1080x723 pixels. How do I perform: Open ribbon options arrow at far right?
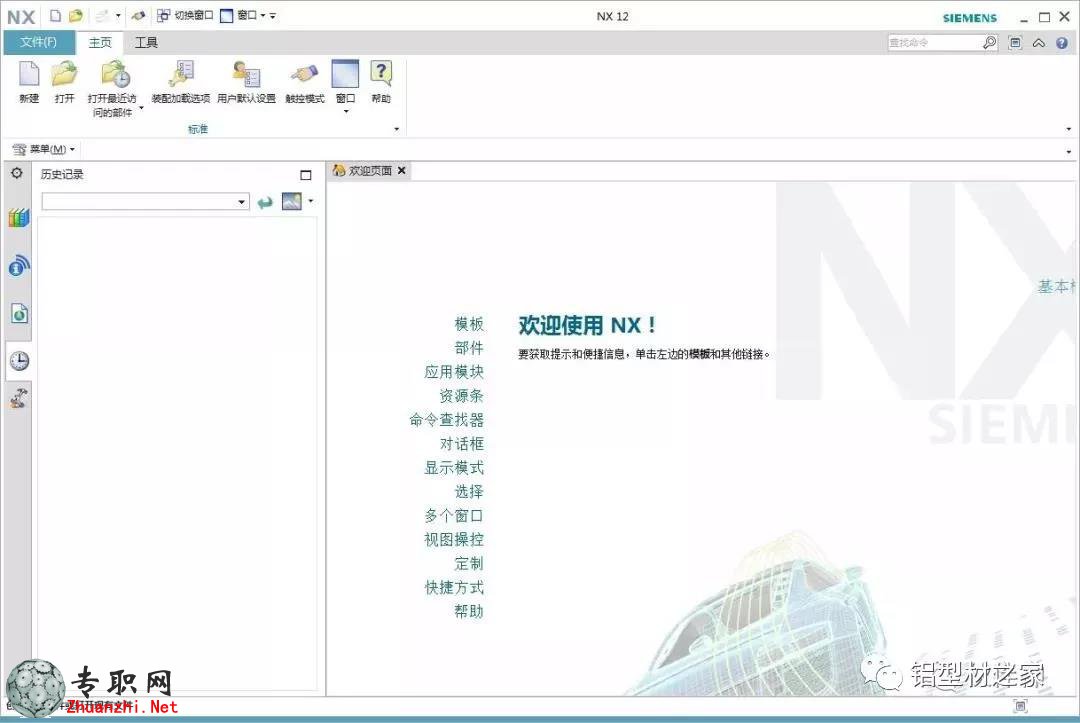1068,129
